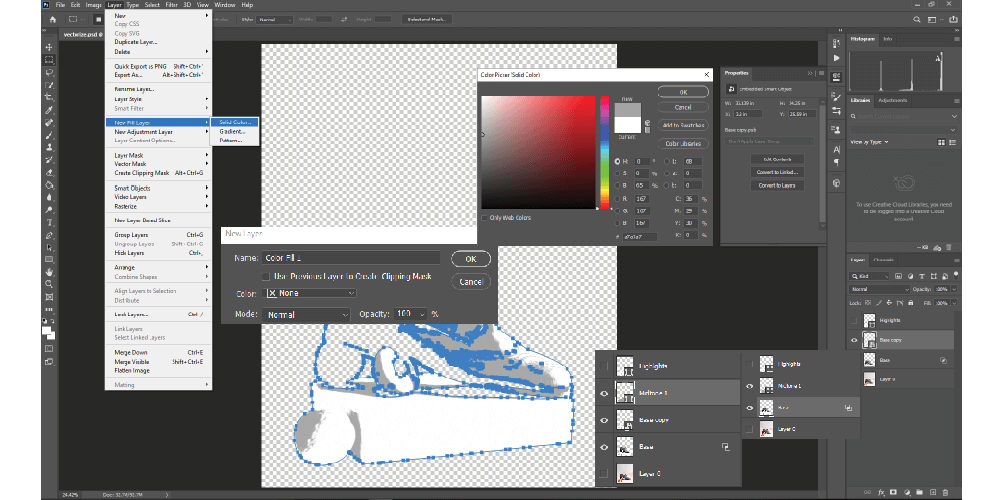Screen dimensions: 1000x500
Task: Switch to the Adjustments tab
Action: click(x=893, y=101)
